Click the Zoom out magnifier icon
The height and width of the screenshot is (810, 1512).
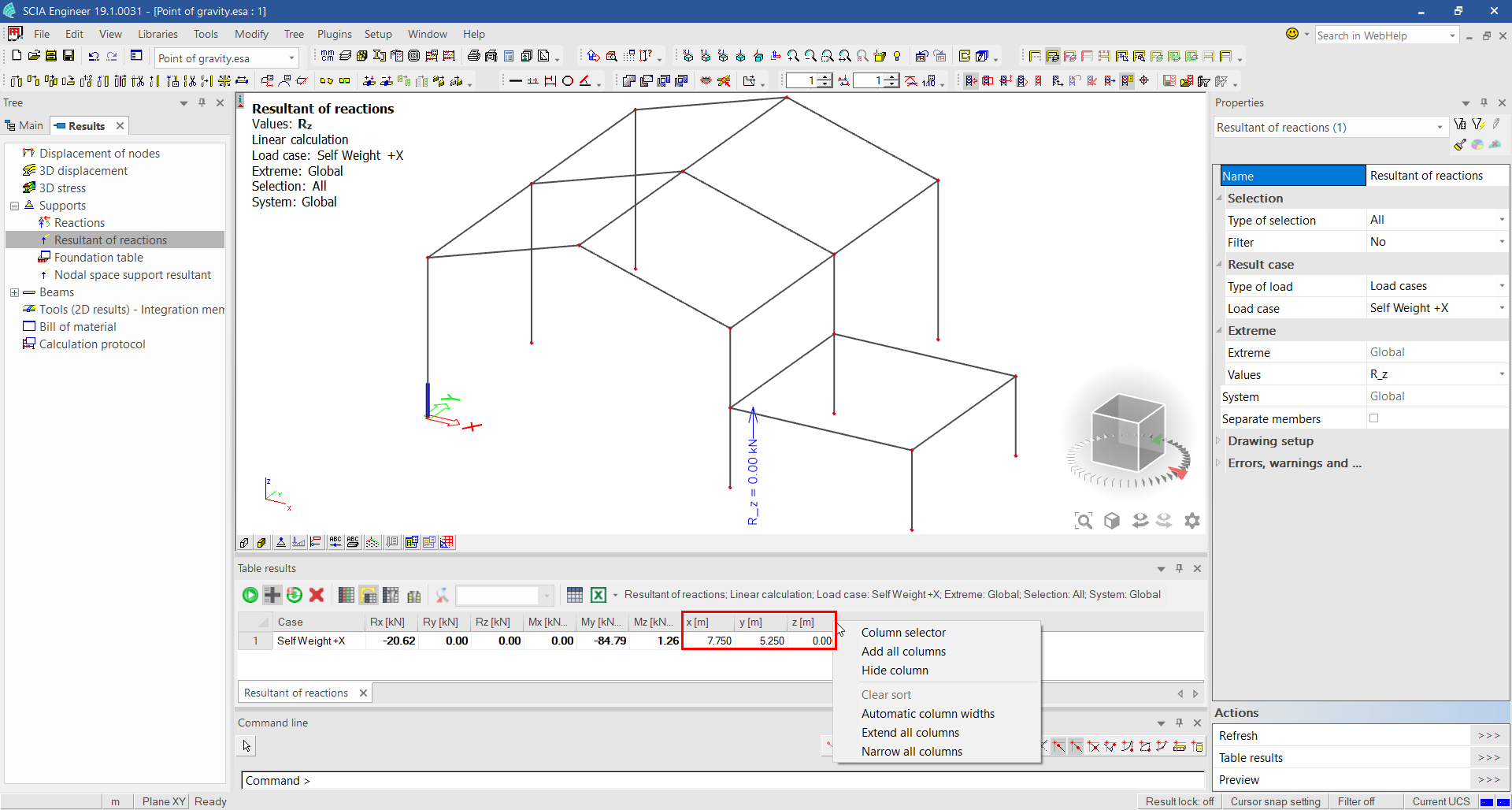pos(810,56)
